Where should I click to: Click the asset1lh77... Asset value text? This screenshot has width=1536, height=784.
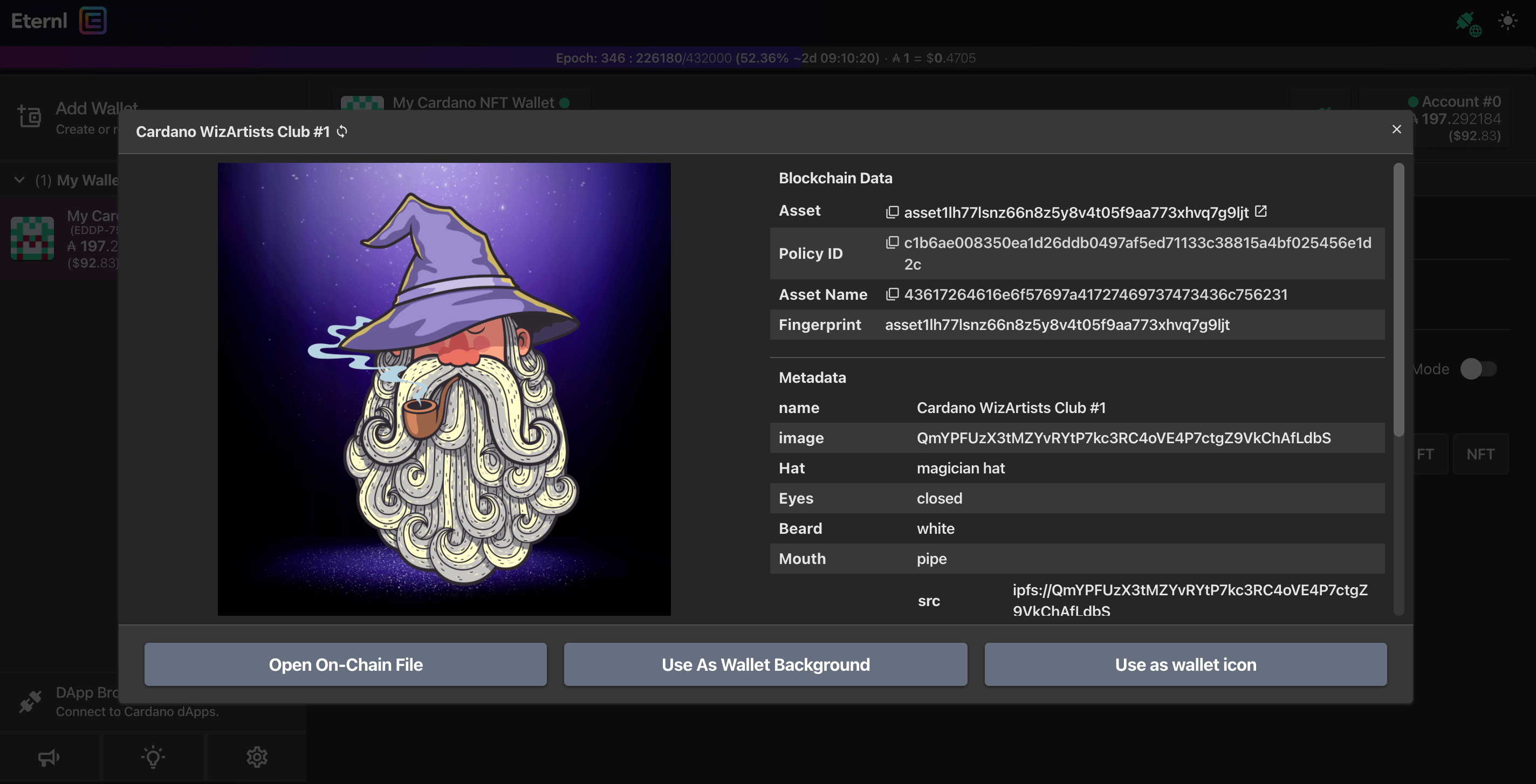[x=1075, y=212]
